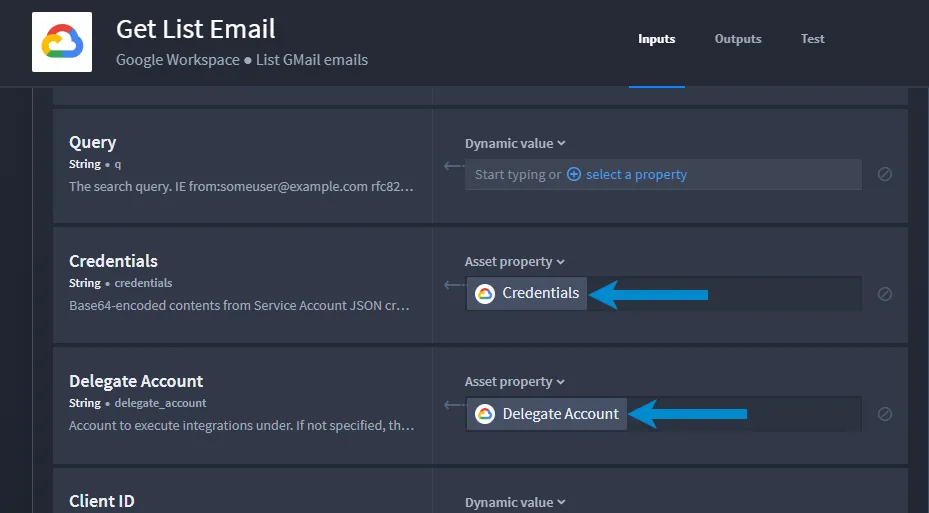Image resolution: width=929 pixels, height=513 pixels.
Task: Click 'String • delegate_account' type text
Action: [x=137, y=403]
